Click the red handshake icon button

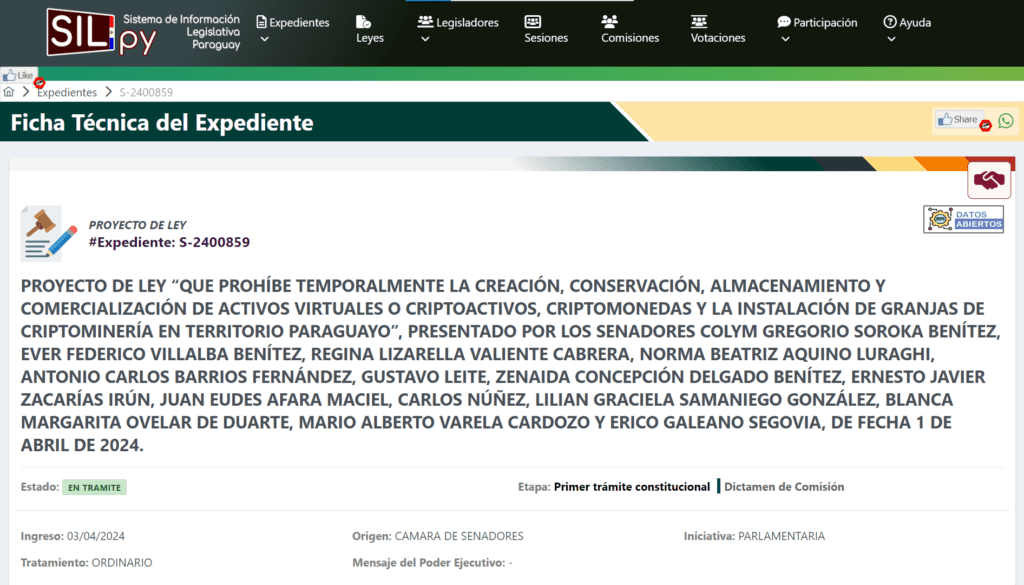(x=989, y=180)
